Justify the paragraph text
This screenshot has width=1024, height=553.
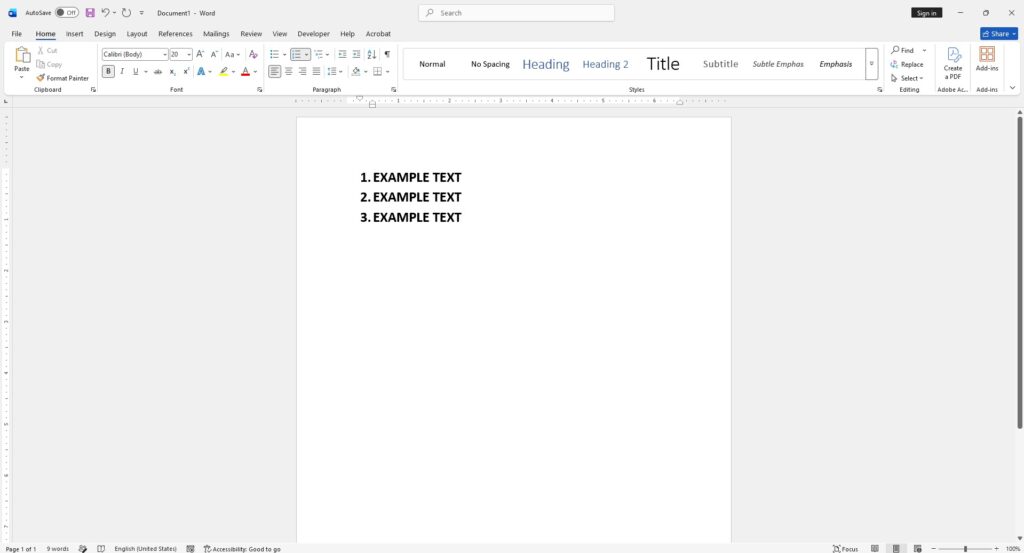[316, 72]
